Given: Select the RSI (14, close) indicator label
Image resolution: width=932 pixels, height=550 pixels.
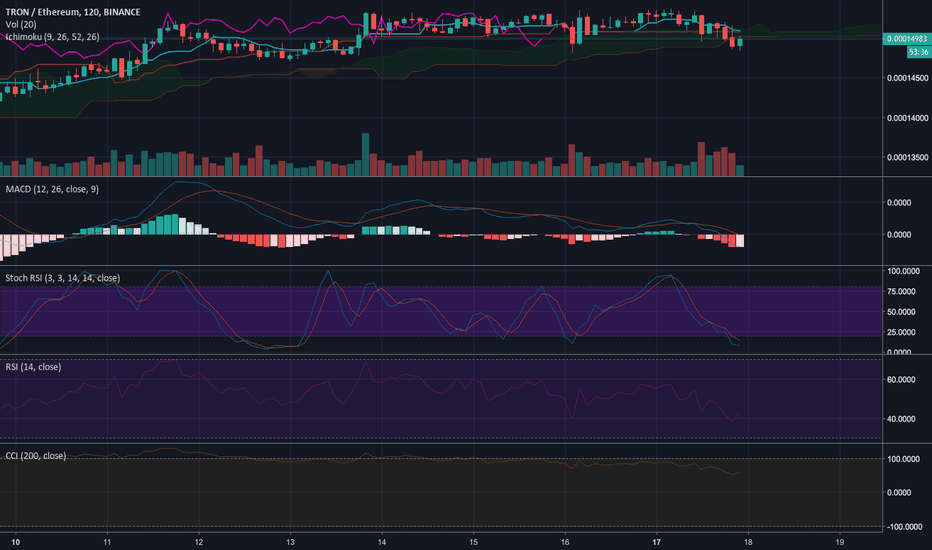Looking at the screenshot, I should [33, 367].
